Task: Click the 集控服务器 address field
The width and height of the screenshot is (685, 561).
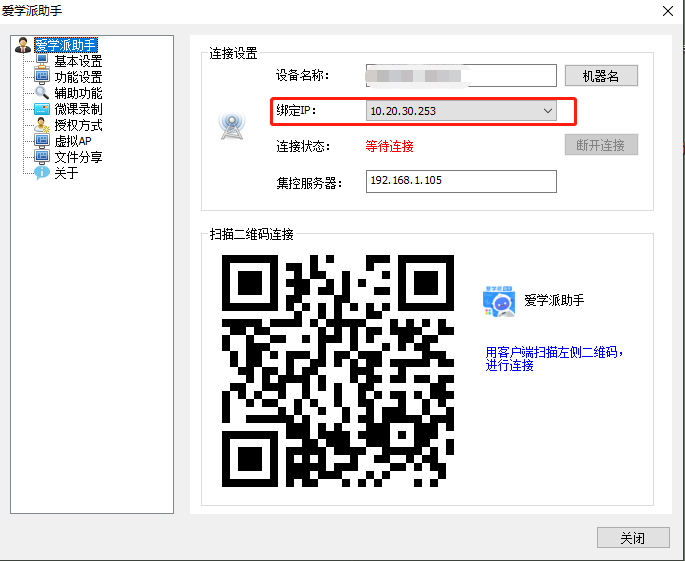Action: (461, 181)
